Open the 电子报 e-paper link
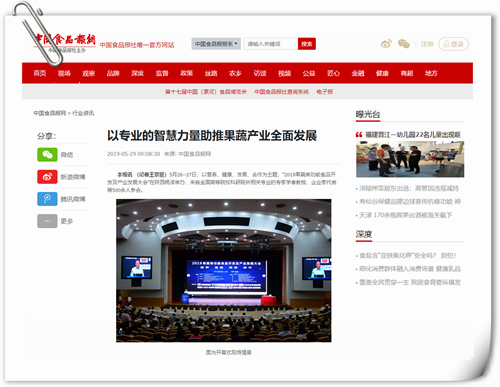 (x=325, y=92)
